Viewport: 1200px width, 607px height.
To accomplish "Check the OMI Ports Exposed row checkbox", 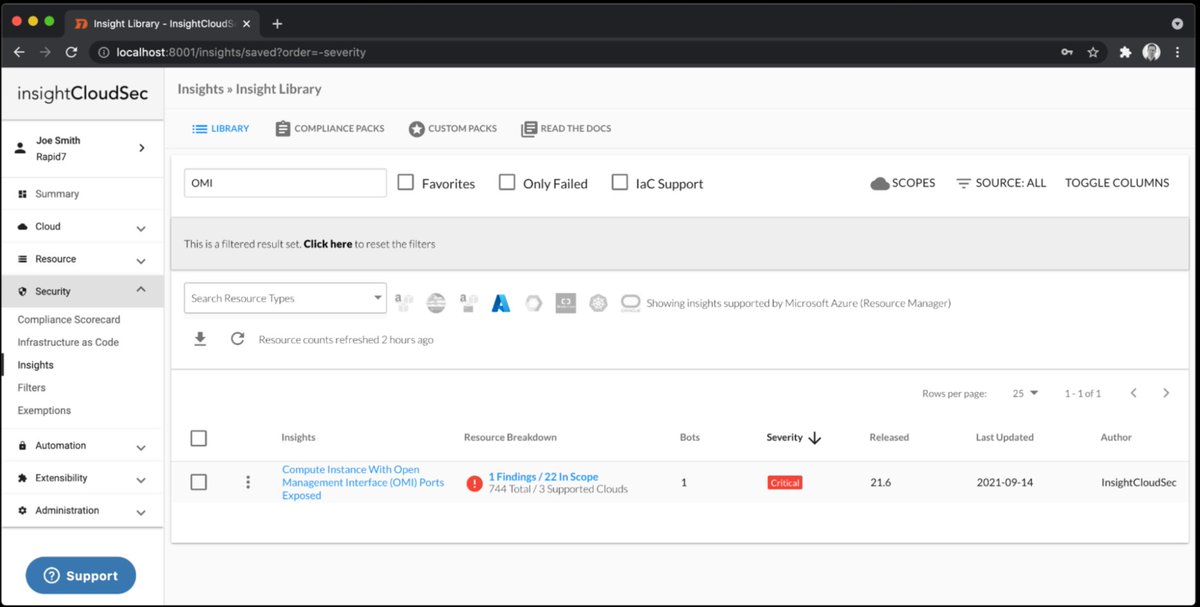I will tap(199, 482).
